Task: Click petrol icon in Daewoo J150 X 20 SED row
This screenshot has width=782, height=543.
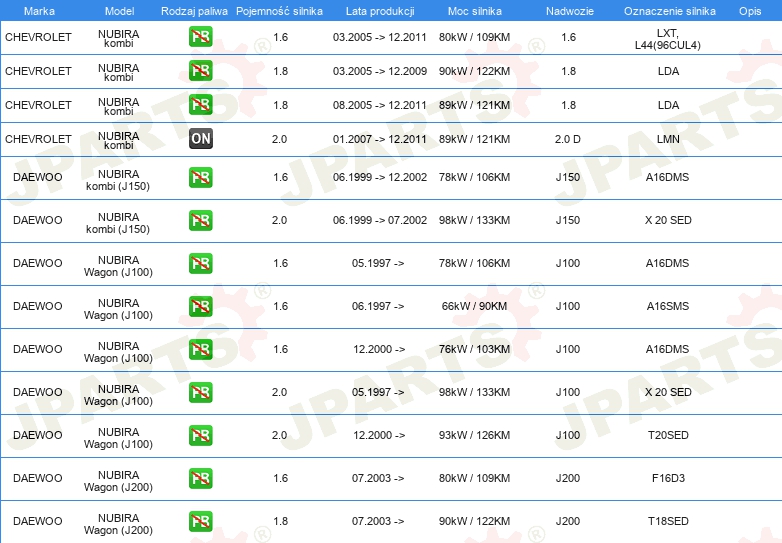Action: [201, 220]
